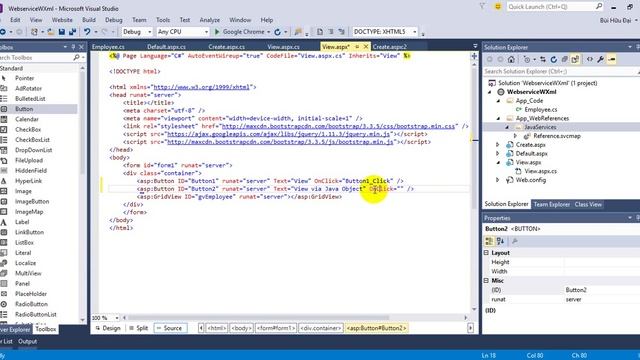Refresh the Solution Explorer
This screenshot has width=640, height=360.
pyautogui.click(x=553, y=60)
